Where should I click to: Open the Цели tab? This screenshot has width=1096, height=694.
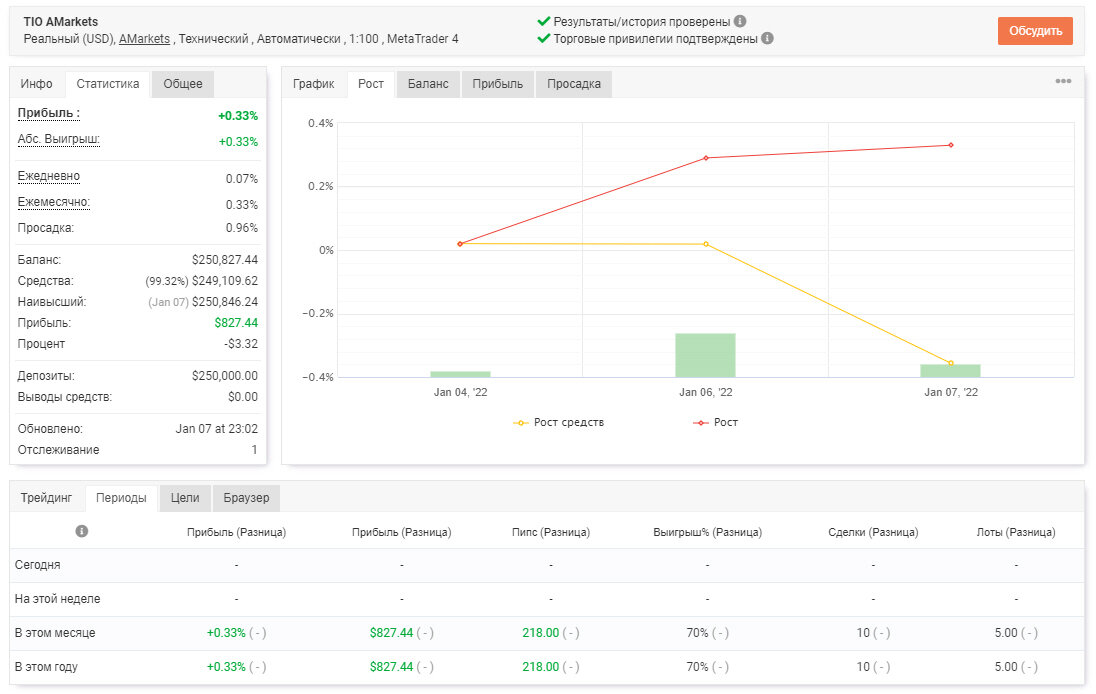tap(185, 498)
